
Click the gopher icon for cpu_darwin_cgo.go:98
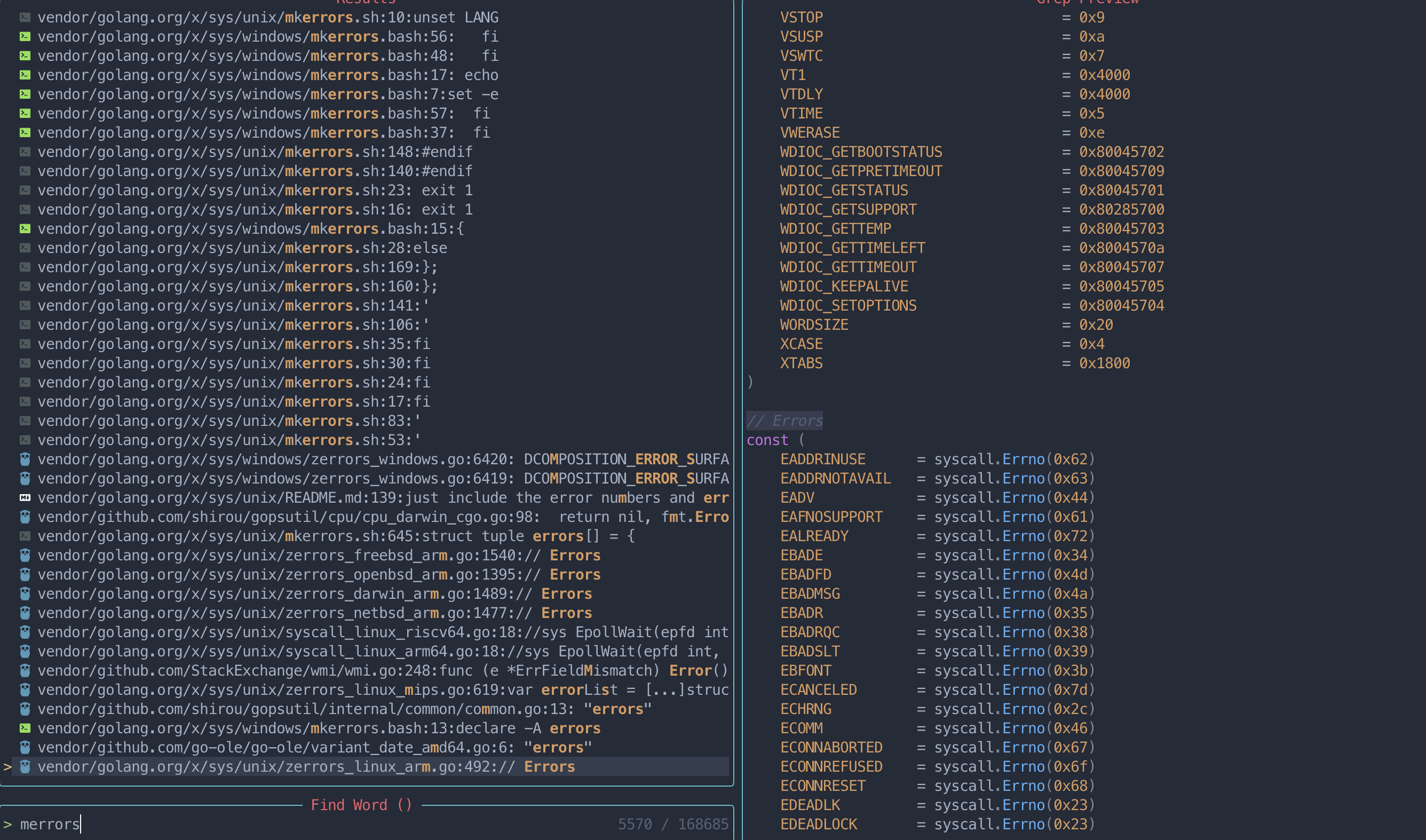point(25,517)
